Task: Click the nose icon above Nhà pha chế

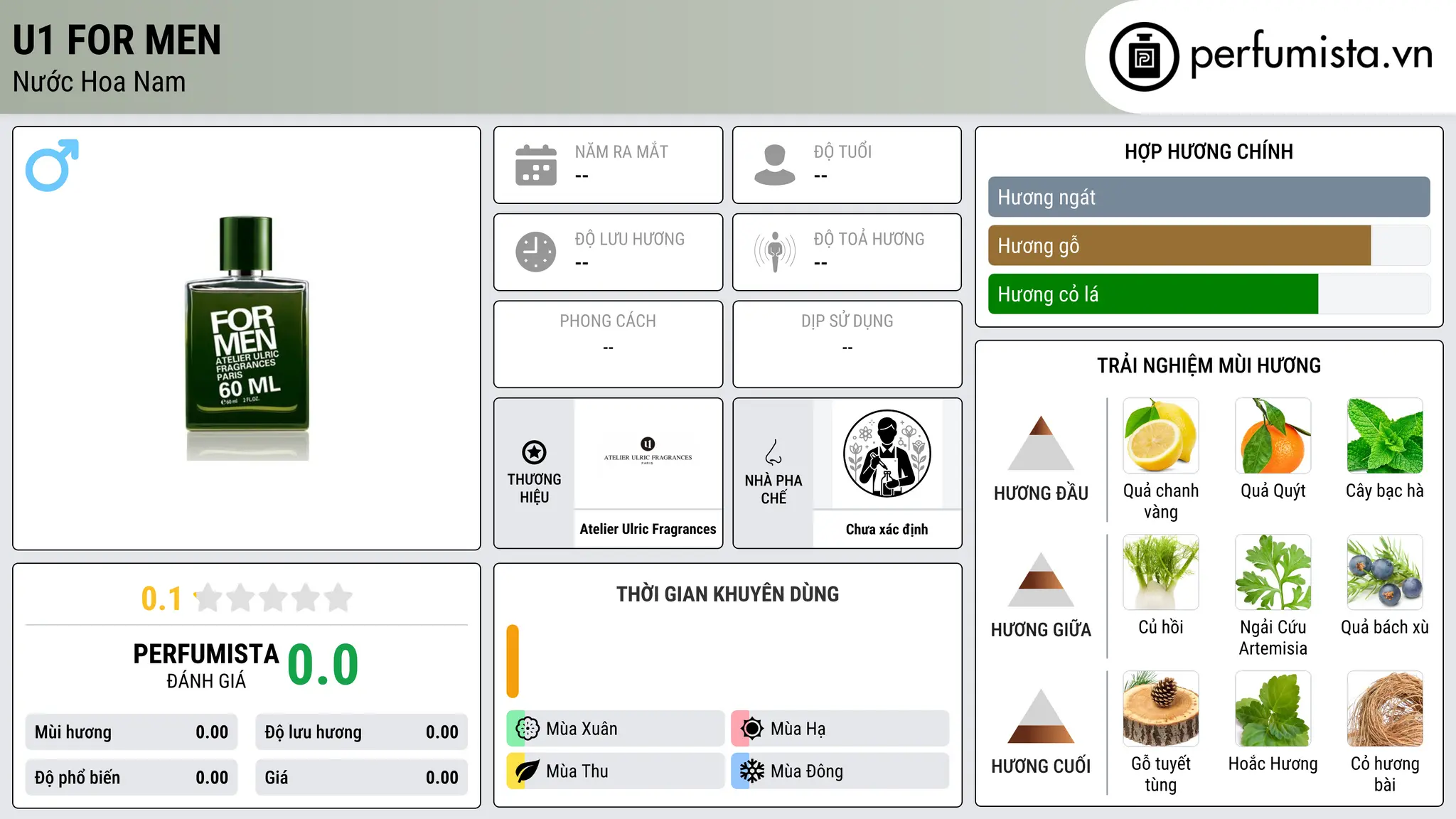Action: click(x=773, y=452)
